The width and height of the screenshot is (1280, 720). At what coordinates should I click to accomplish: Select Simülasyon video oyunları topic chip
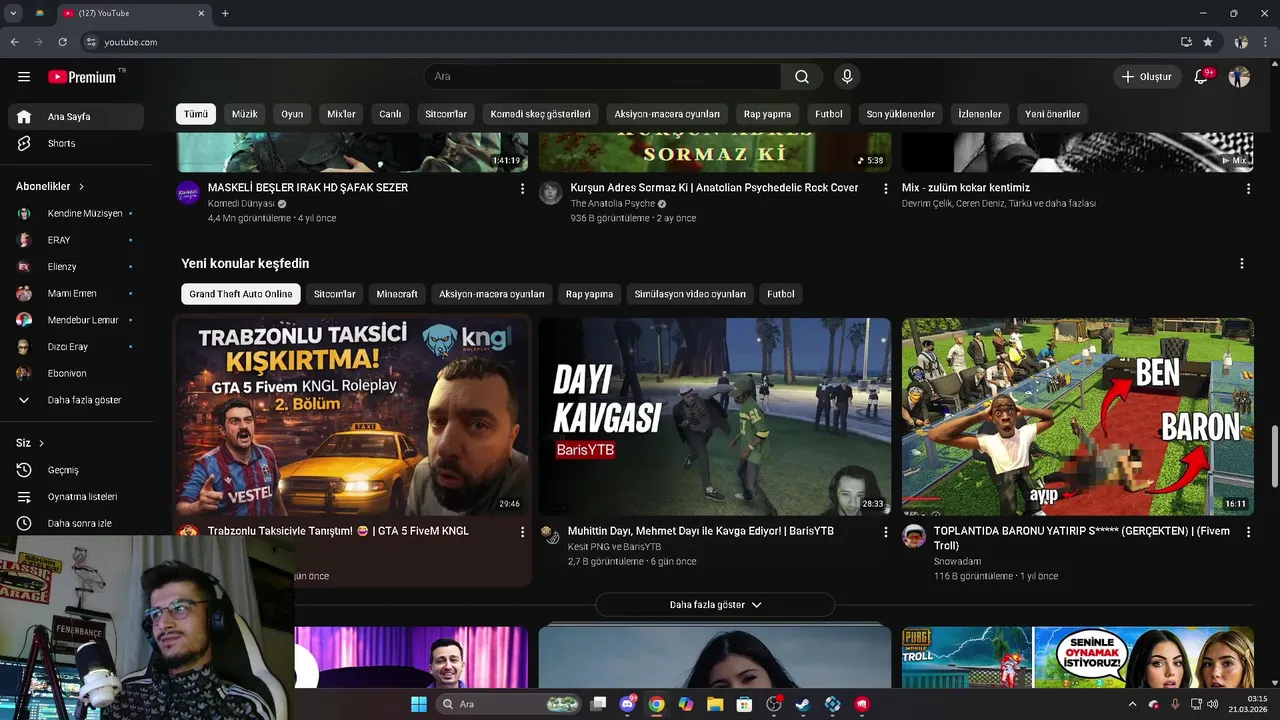(x=690, y=294)
